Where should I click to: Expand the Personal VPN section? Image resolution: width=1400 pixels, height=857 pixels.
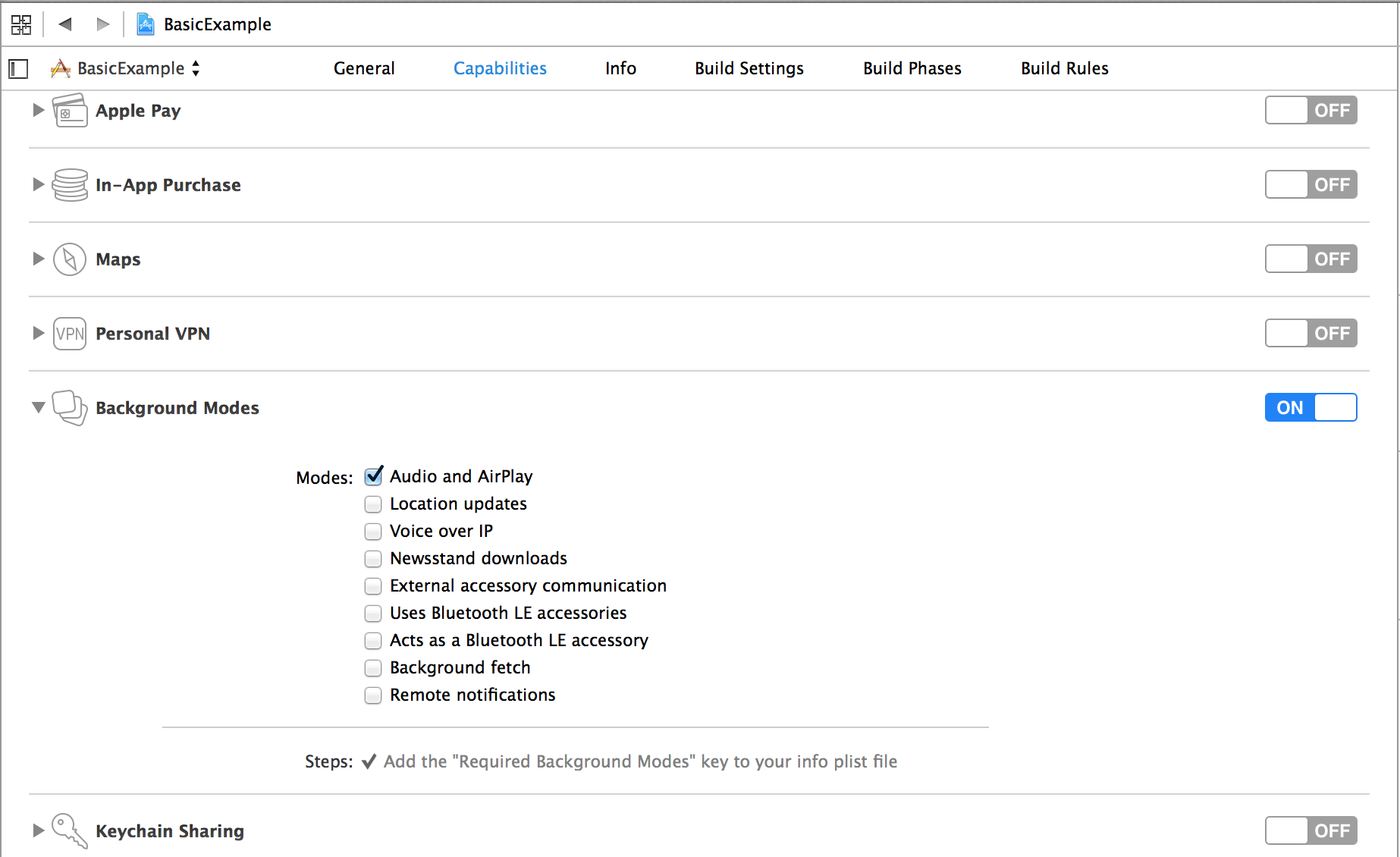[39, 334]
